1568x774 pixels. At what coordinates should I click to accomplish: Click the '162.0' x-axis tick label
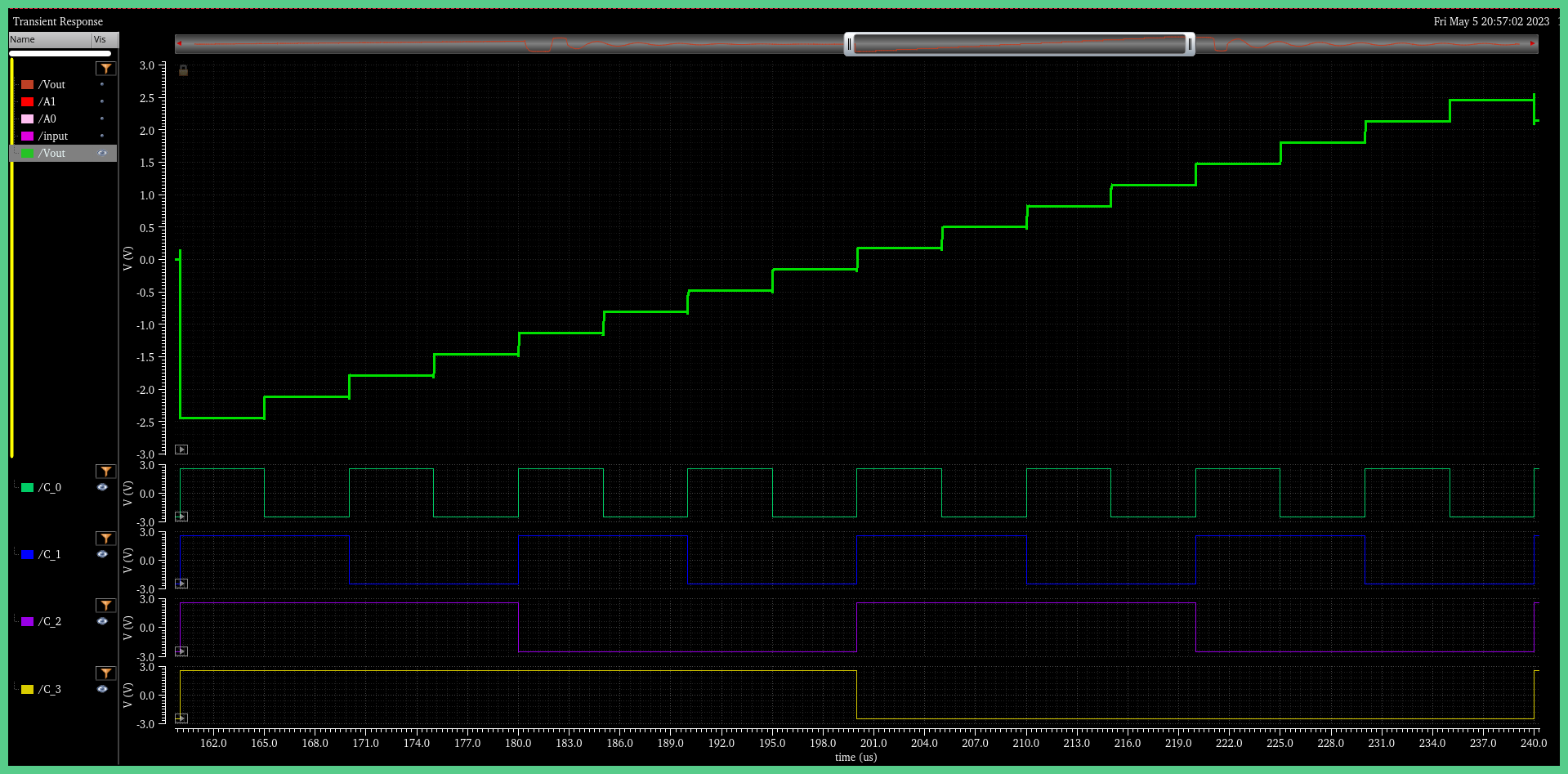[x=213, y=743]
